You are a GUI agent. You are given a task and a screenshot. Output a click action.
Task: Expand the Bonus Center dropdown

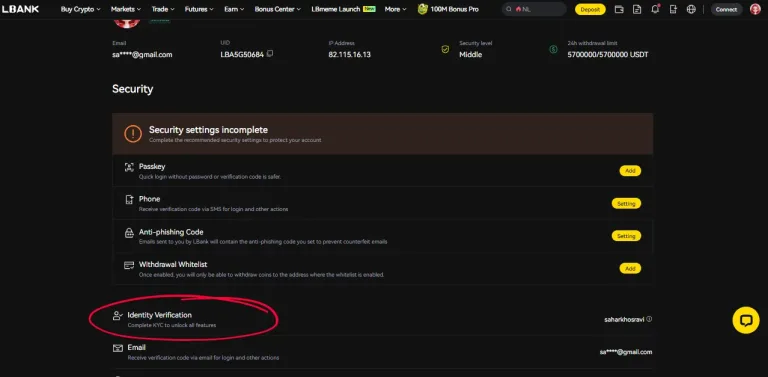point(278,9)
